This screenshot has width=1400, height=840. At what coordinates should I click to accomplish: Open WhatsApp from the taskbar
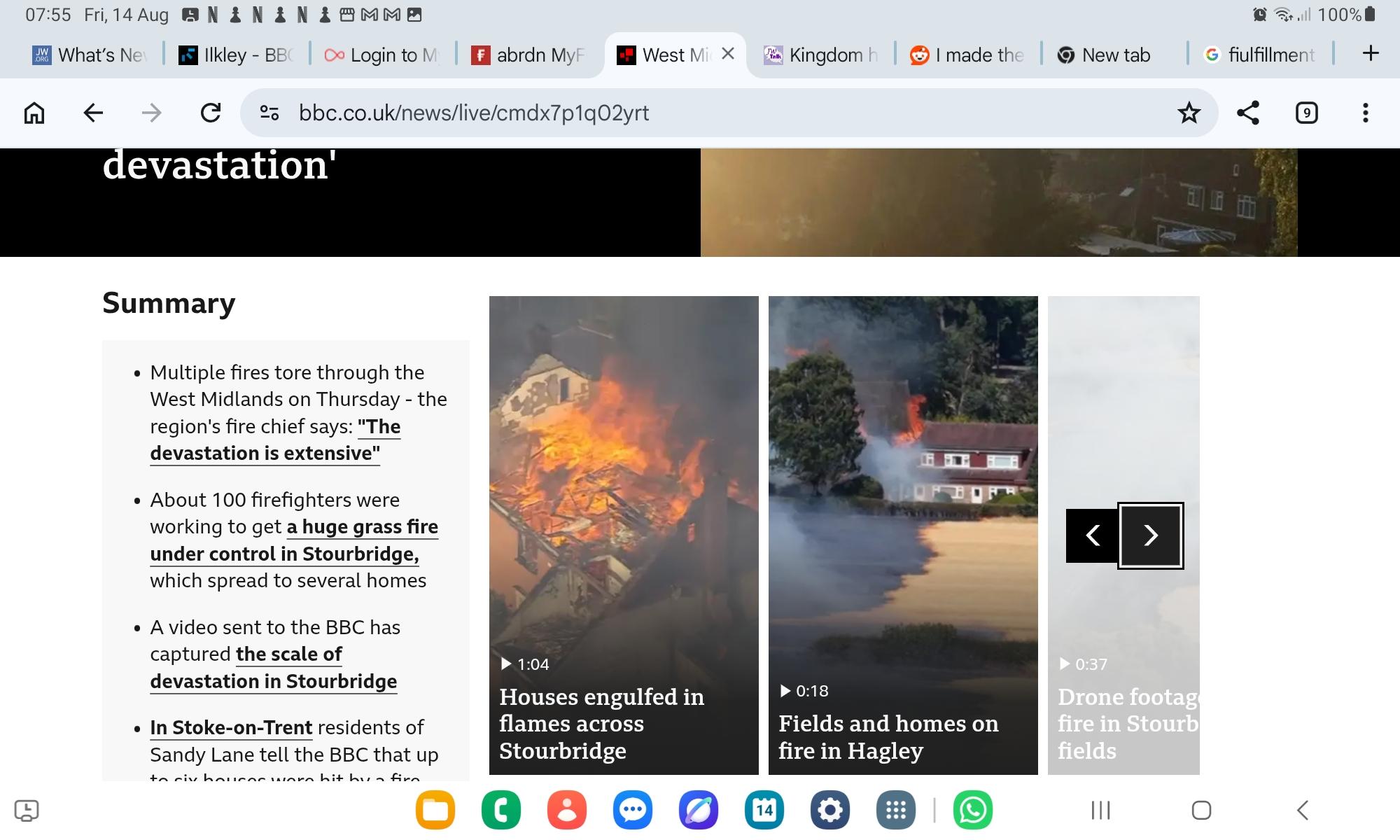972,810
